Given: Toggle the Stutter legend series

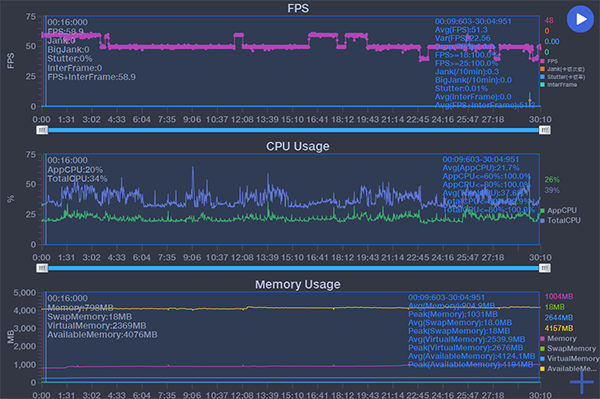Looking at the screenshot, I should 562,77.
